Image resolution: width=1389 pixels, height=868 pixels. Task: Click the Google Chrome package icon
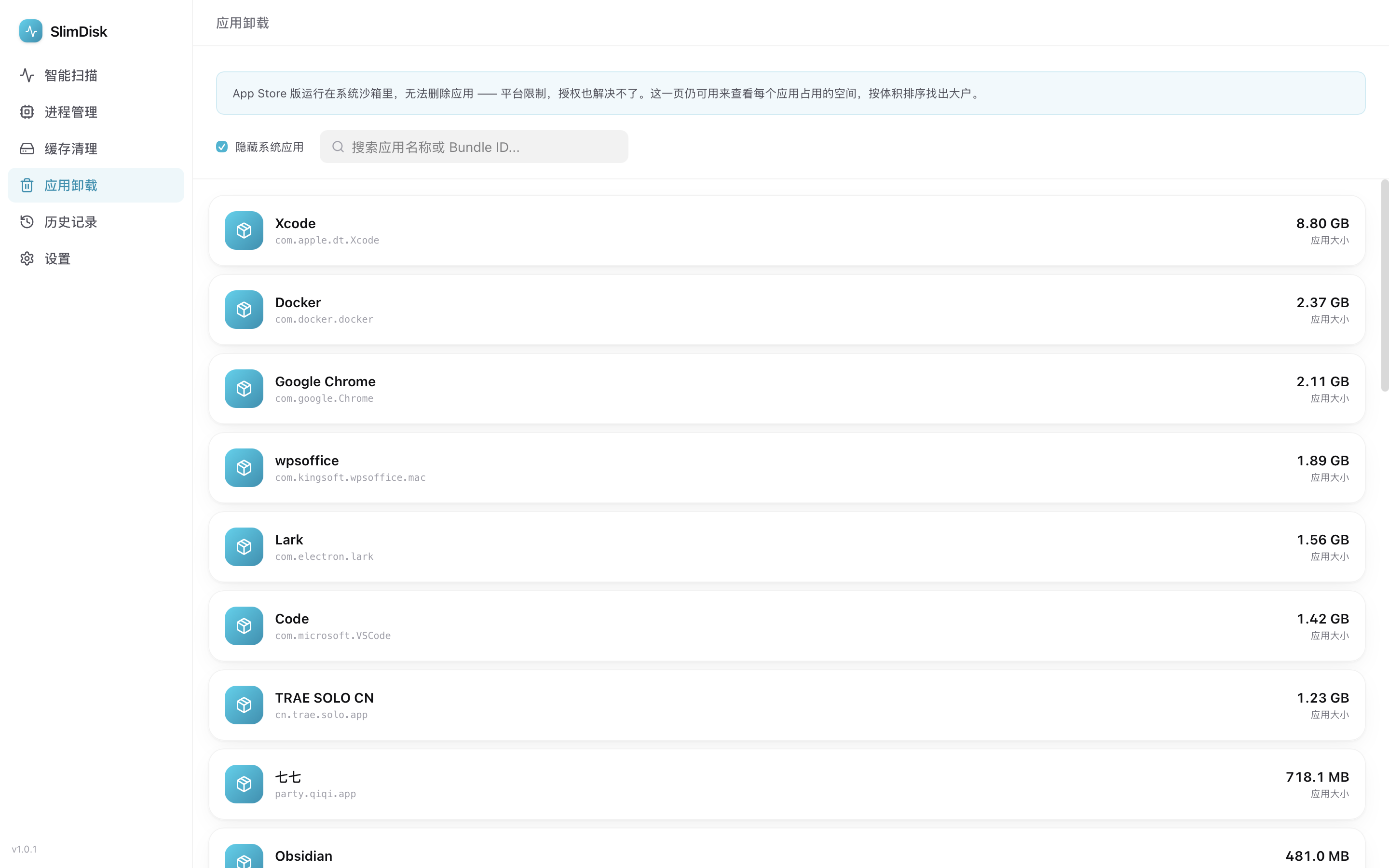click(x=244, y=389)
